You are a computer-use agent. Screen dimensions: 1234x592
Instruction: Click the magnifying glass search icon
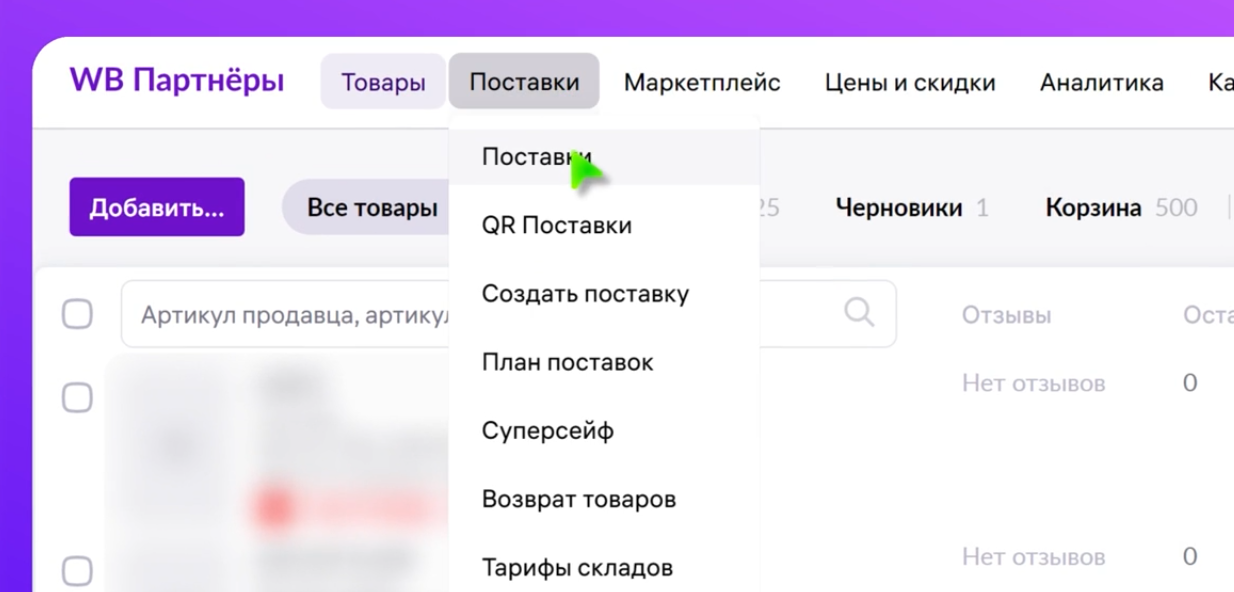859,313
